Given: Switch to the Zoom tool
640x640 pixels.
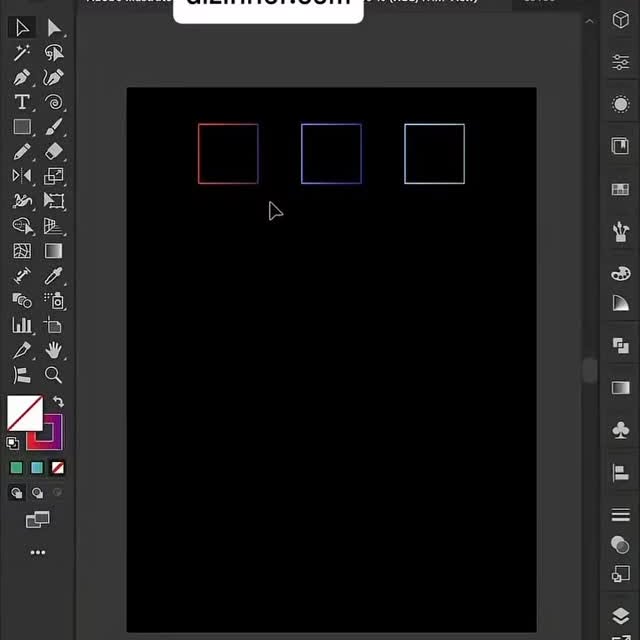Looking at the screenshot, I should pyautogui.click(x=54, y=375).
